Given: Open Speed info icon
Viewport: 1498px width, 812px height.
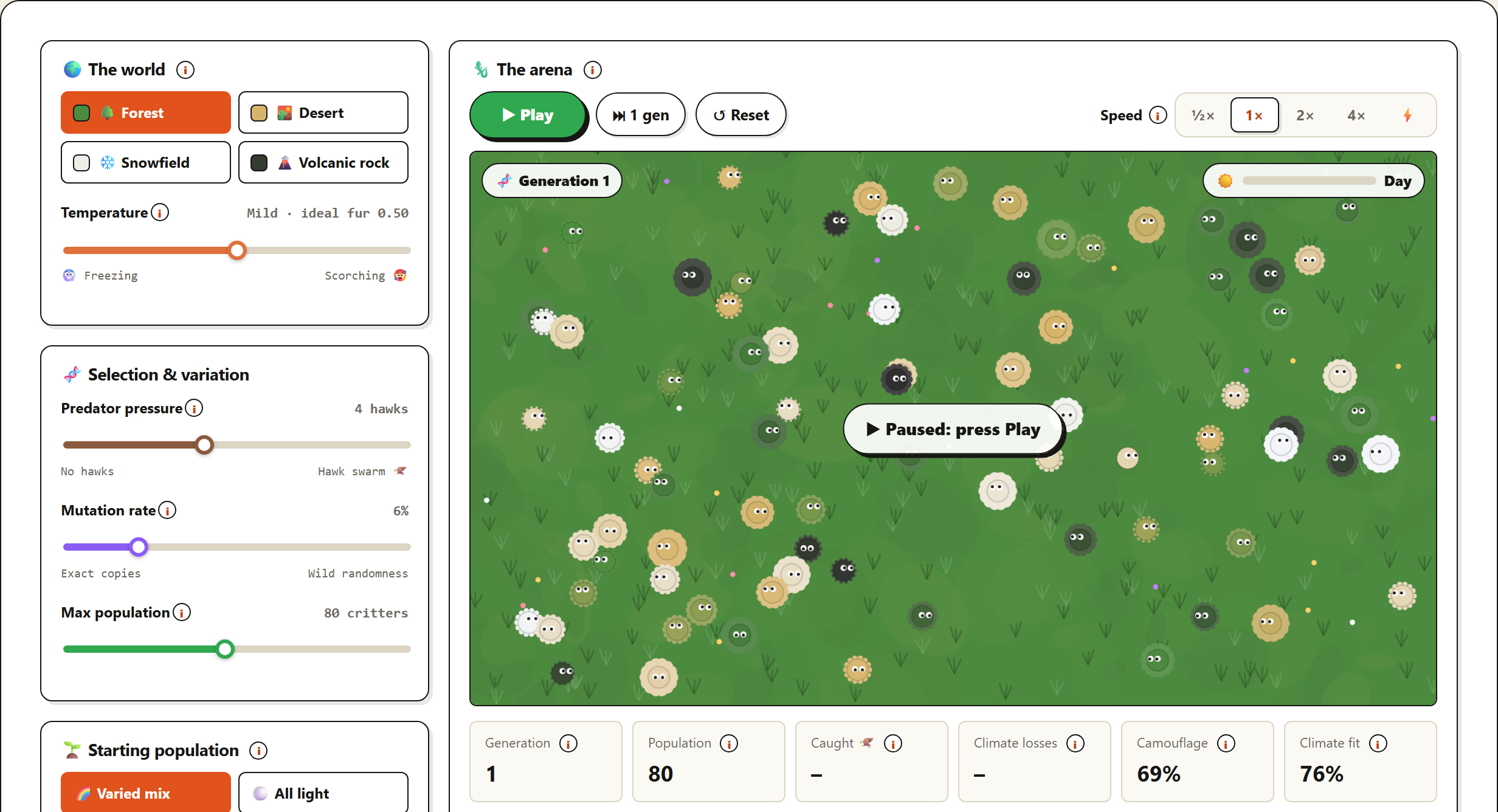Looking at the screenshot, I should tap(1158, 115).
